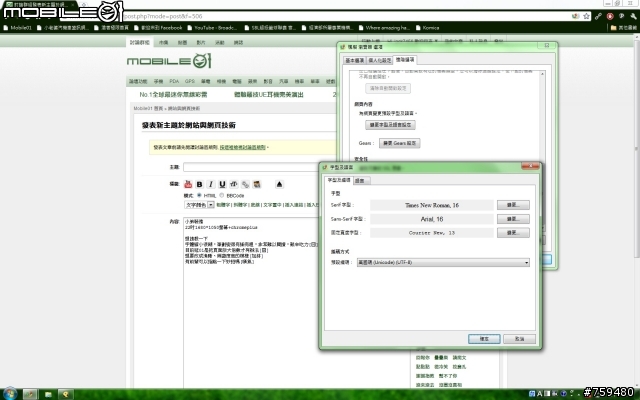640x400 pixels.
Task: Click the bookmark star in the address bar
Action: coord(587,16)
